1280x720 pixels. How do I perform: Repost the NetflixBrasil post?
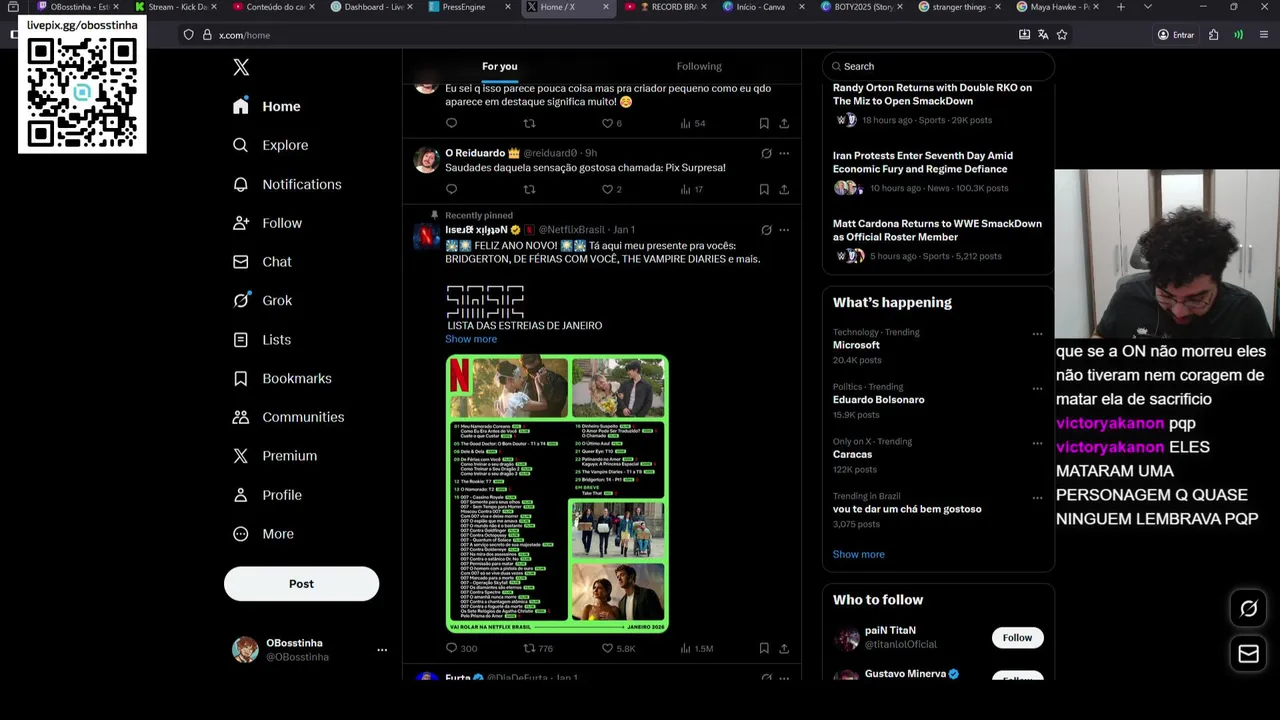point(530,648)
